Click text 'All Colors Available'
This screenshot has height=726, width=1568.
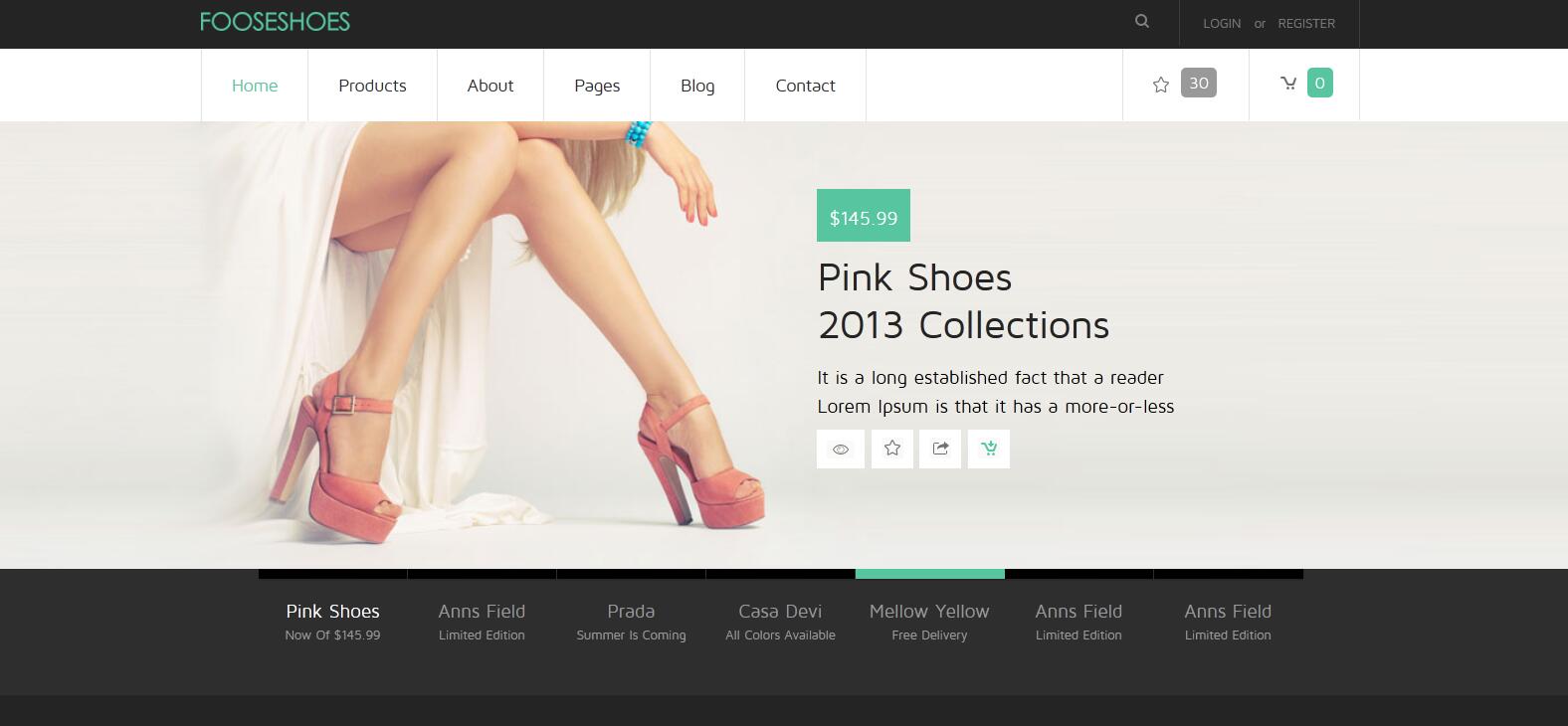(x=780, y=635)
